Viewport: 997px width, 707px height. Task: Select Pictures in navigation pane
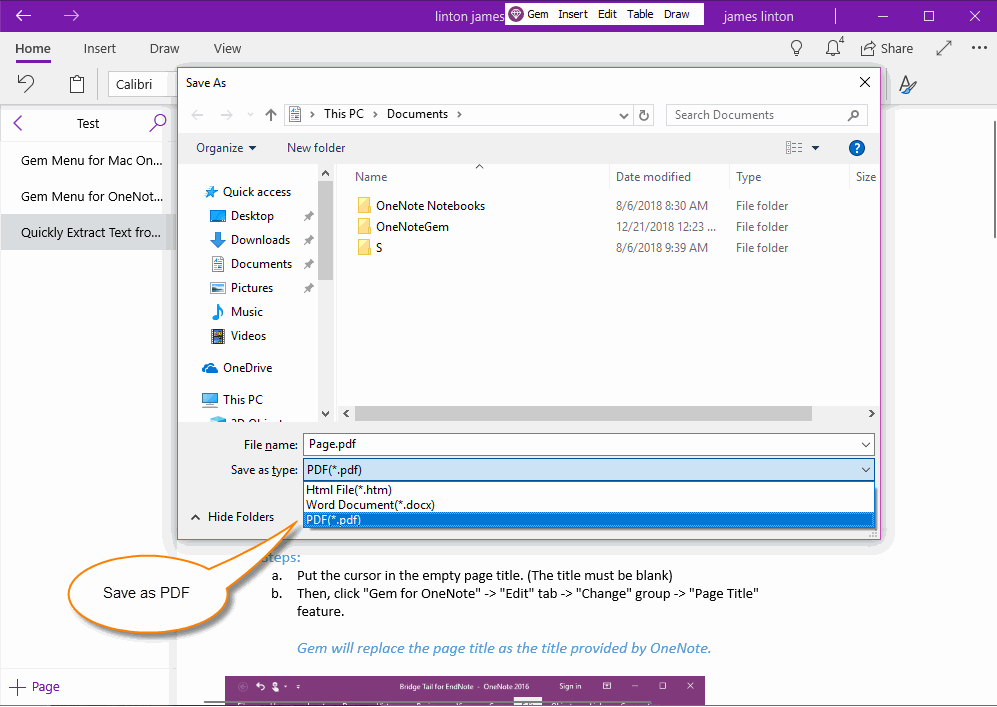244,288
